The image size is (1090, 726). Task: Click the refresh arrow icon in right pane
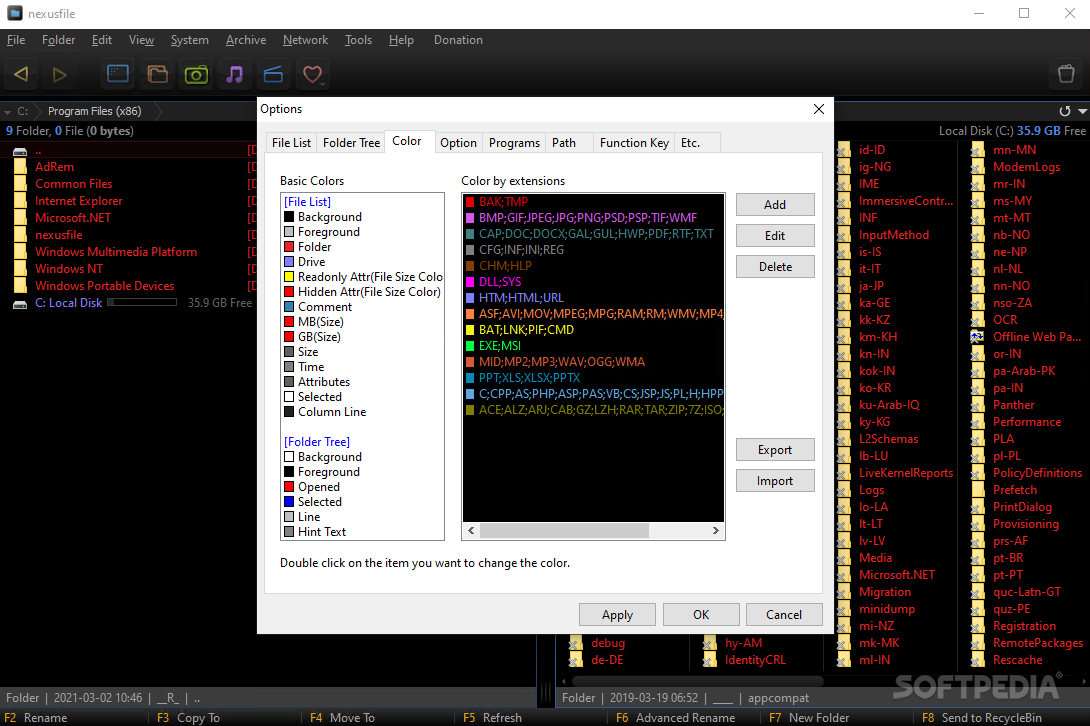coord(1064,111)
